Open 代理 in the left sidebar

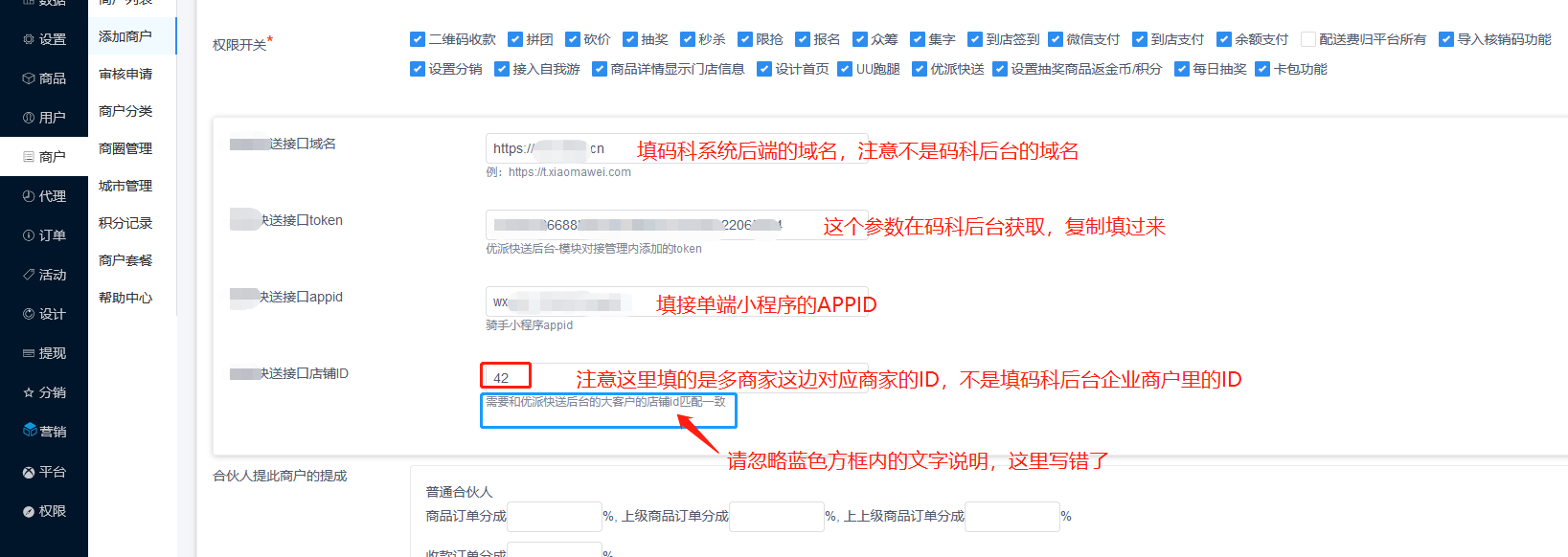point(44,196)
